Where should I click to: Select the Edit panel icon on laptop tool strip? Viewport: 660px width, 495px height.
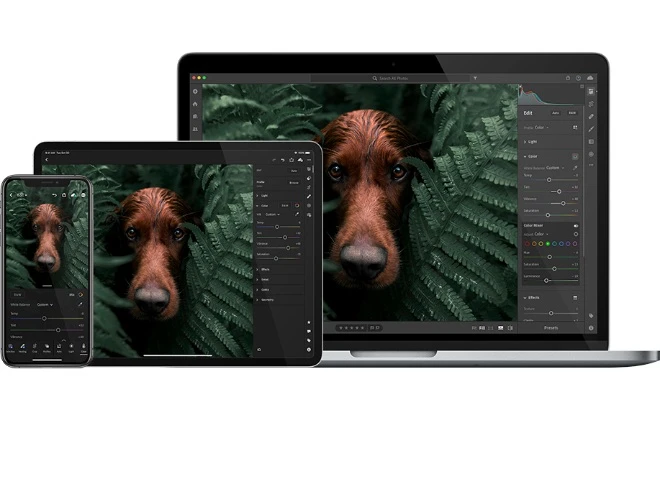pos(591,92)
